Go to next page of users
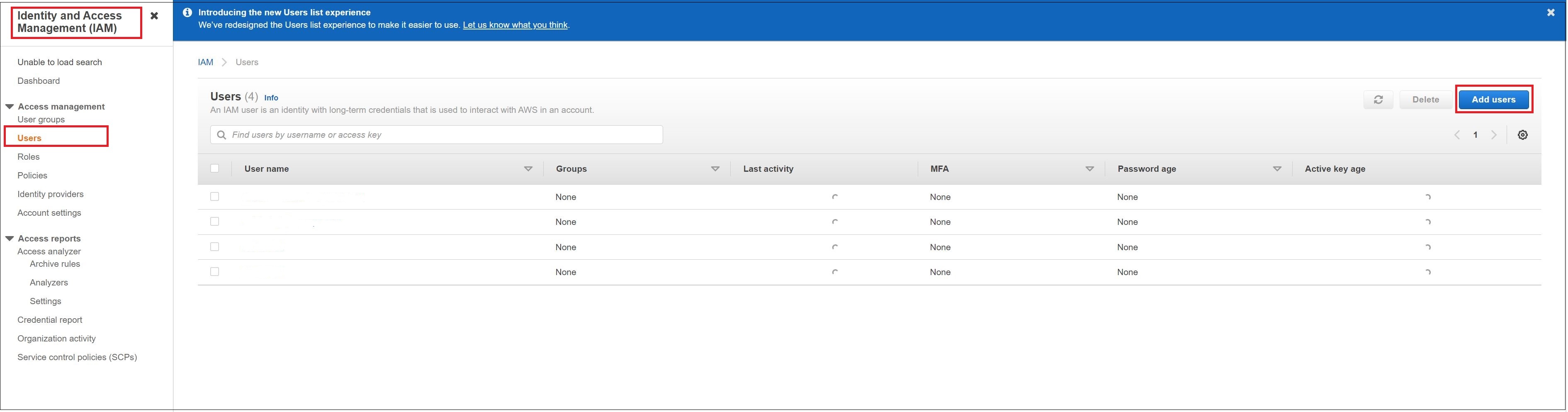Screen dimensions: 1568x412 pyautogui.click(x=1494, y=134)
